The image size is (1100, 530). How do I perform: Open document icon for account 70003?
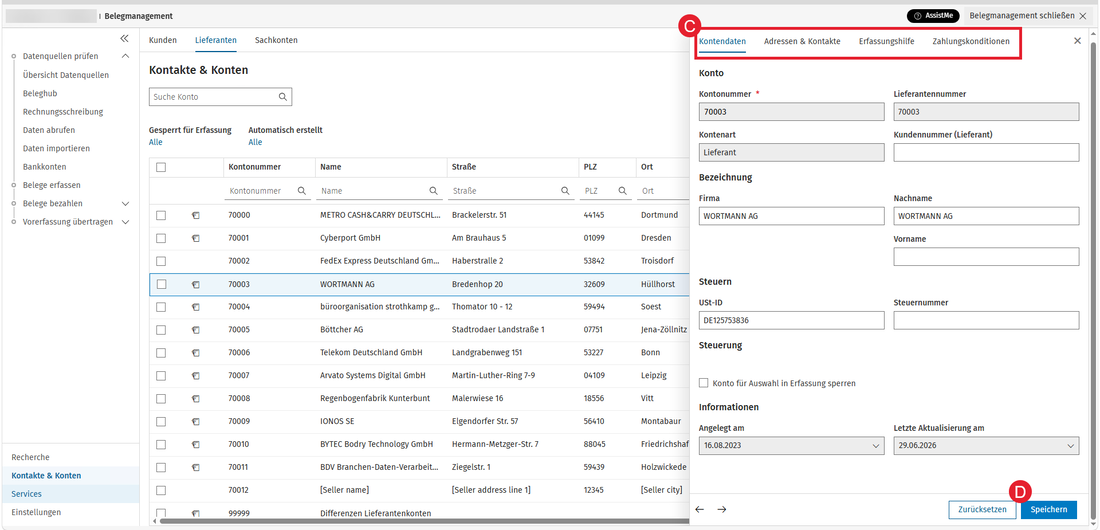coord(196,284)
